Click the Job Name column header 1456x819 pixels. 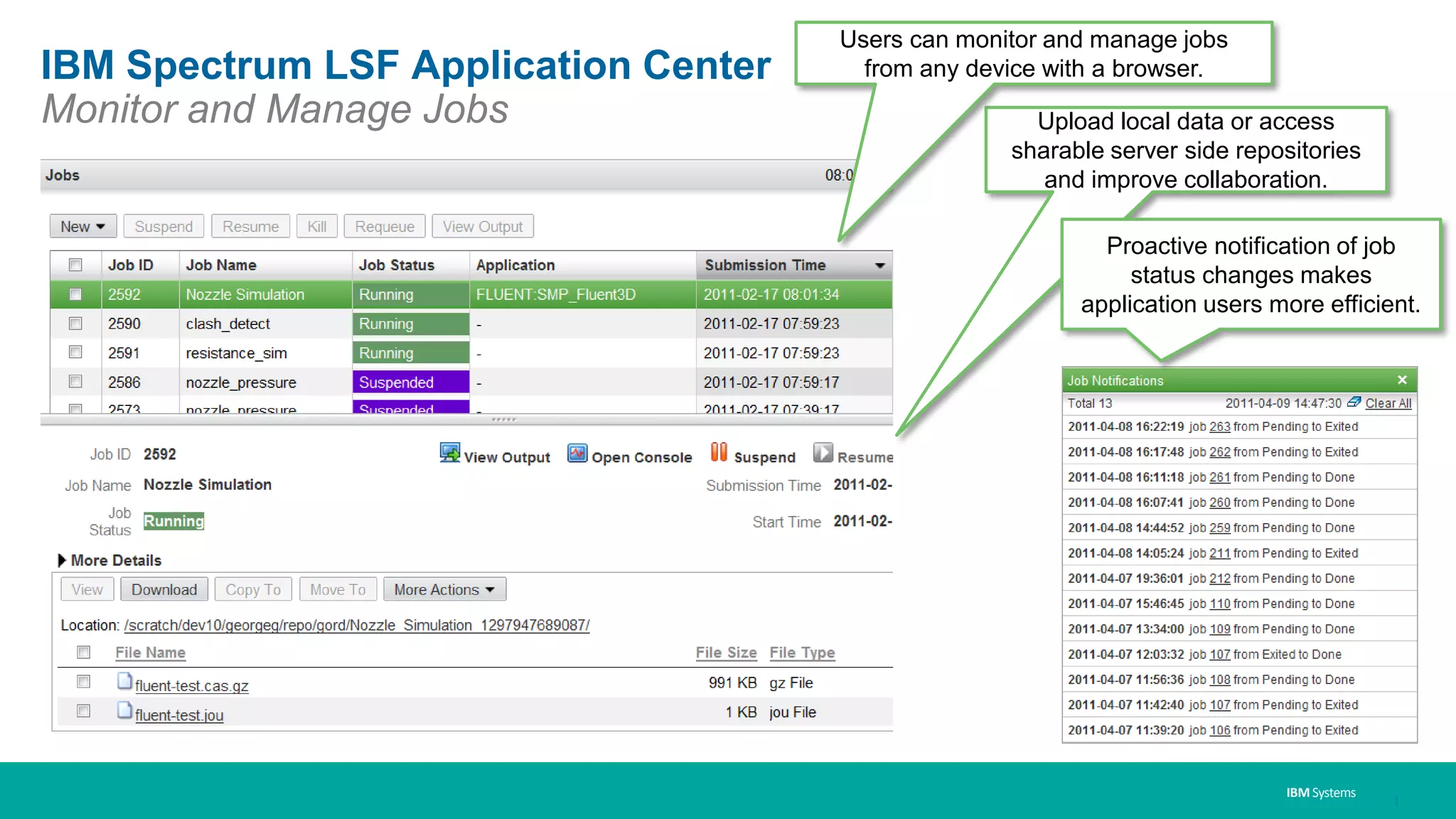tap(265, 265)
